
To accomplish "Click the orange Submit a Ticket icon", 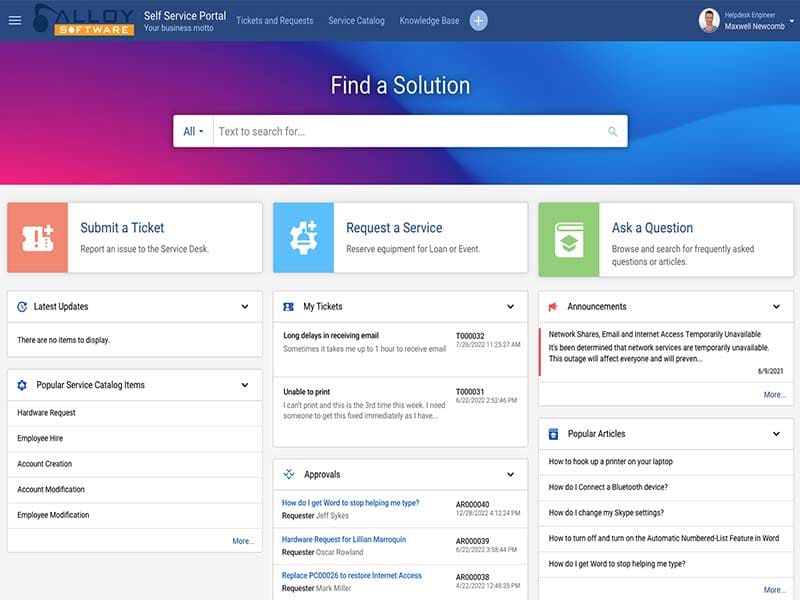I will 38,238.
